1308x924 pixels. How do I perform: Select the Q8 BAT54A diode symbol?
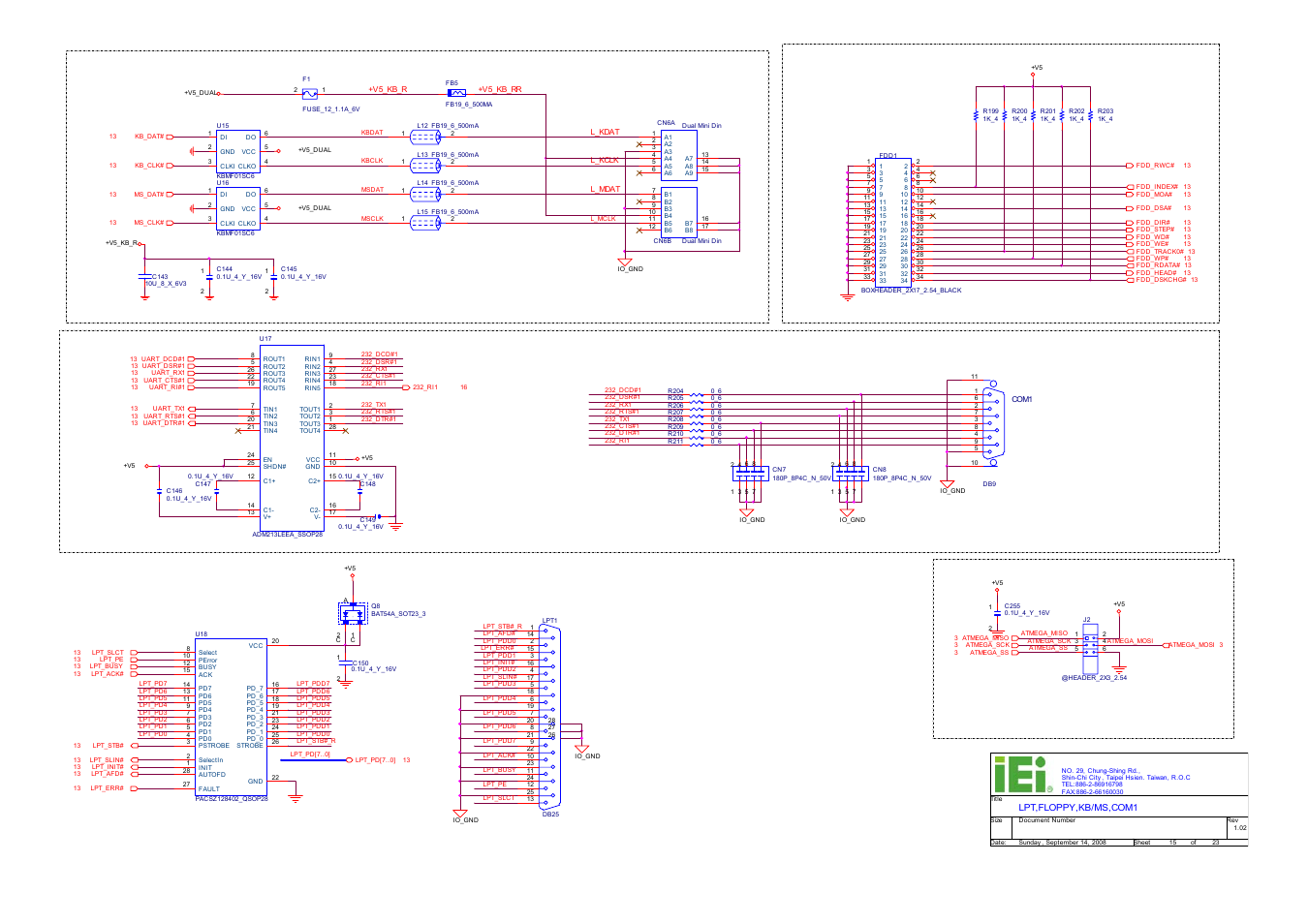click(353, 613)
